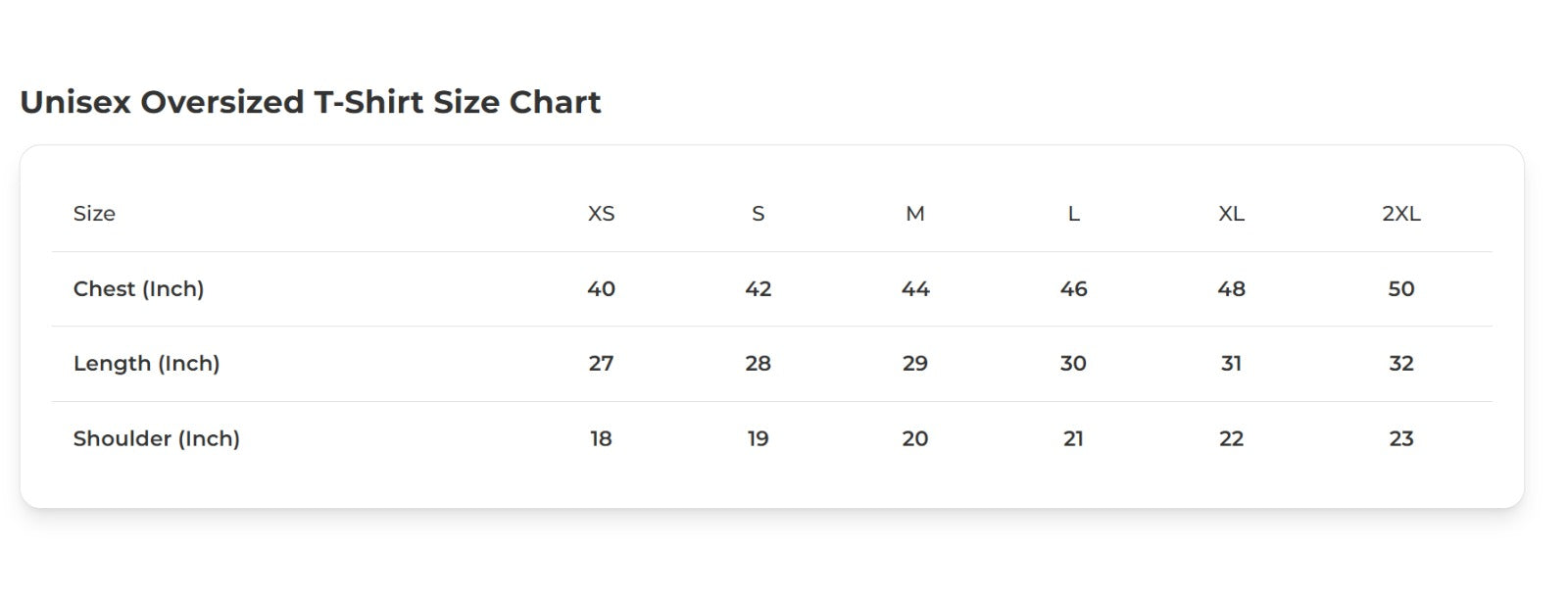Viewport: 1568px width, 607px height.
Task: Click the length value 30 for L
Action: (x=1073, y=364)
